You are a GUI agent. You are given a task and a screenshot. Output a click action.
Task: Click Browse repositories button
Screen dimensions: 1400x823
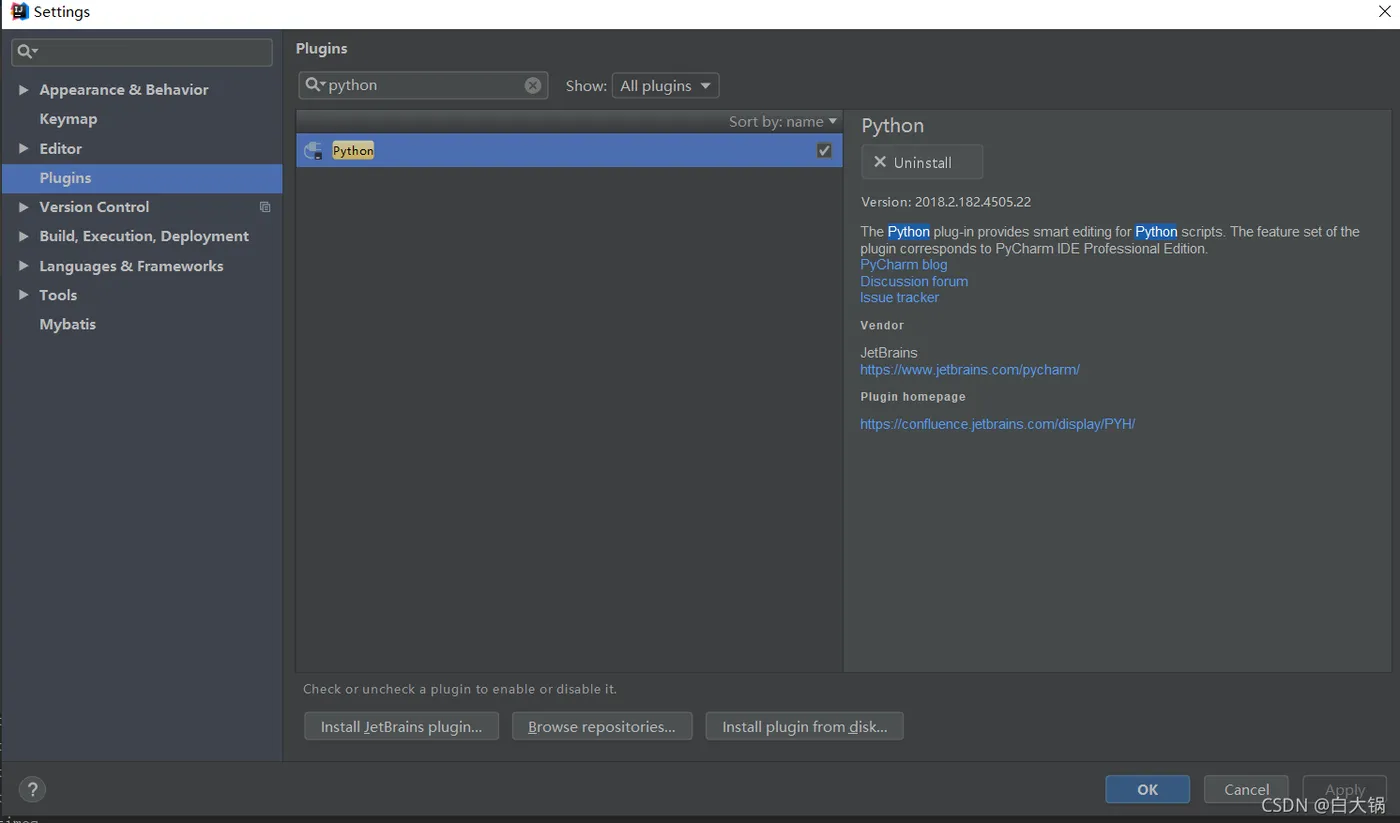[x=602, y=727]
